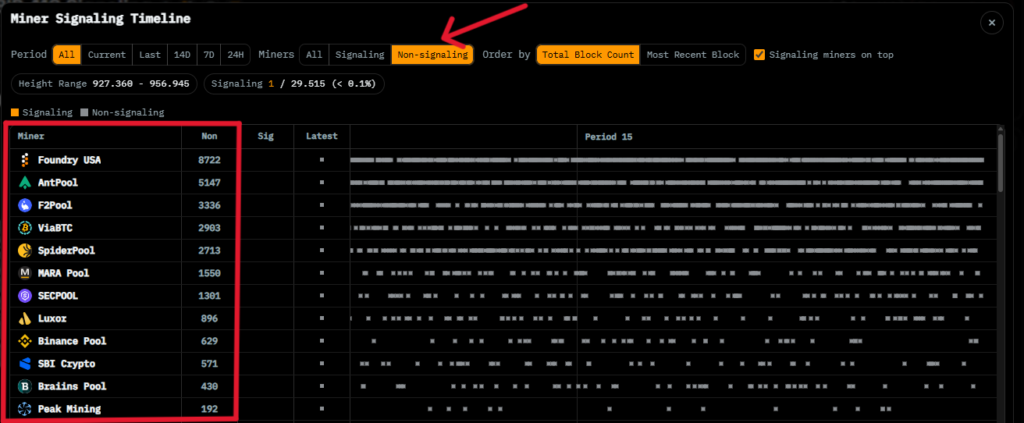Click Peak Mining miner name
Image resolution: width=1024 pixels, height=423 pixels.
click(69, 409)
